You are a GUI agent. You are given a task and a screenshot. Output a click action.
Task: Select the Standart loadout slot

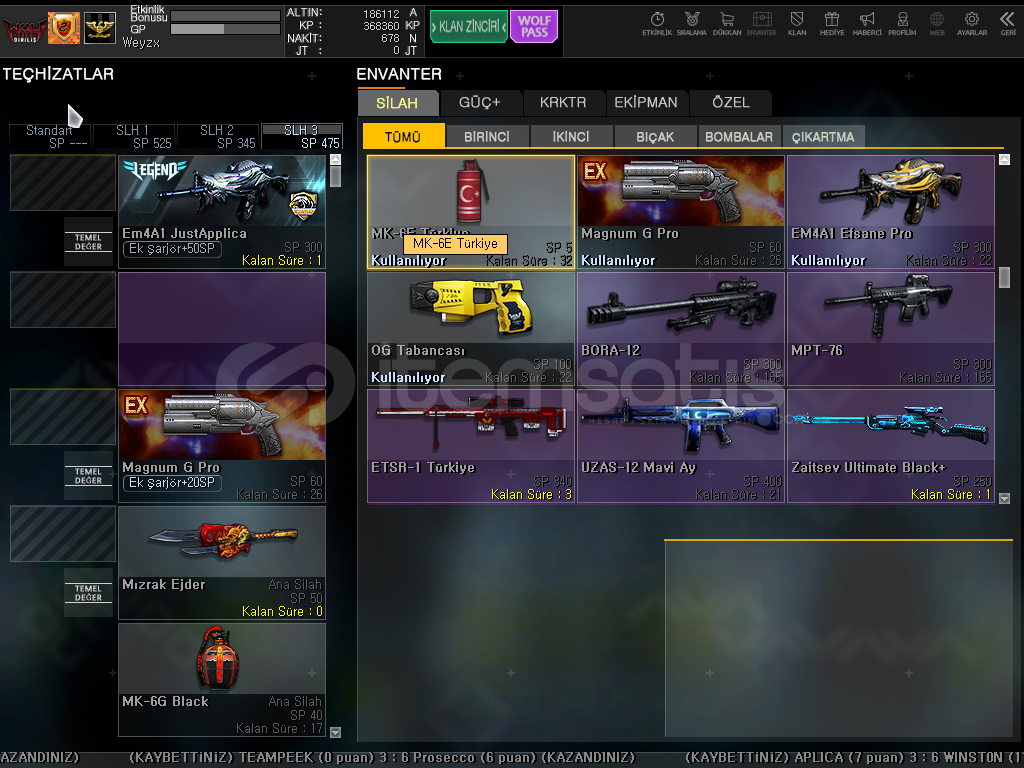pyautogui.click(x=50, y=136)
